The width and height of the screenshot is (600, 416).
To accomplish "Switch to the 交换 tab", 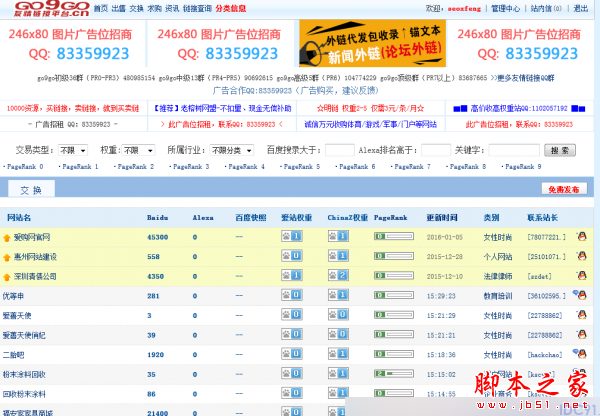I will (31, 189).
